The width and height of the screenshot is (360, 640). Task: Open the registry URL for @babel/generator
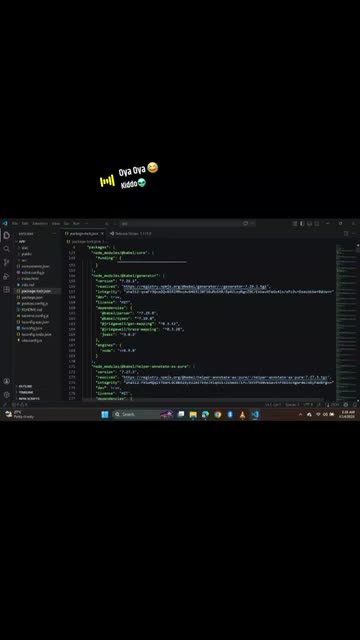coord(196,287)
